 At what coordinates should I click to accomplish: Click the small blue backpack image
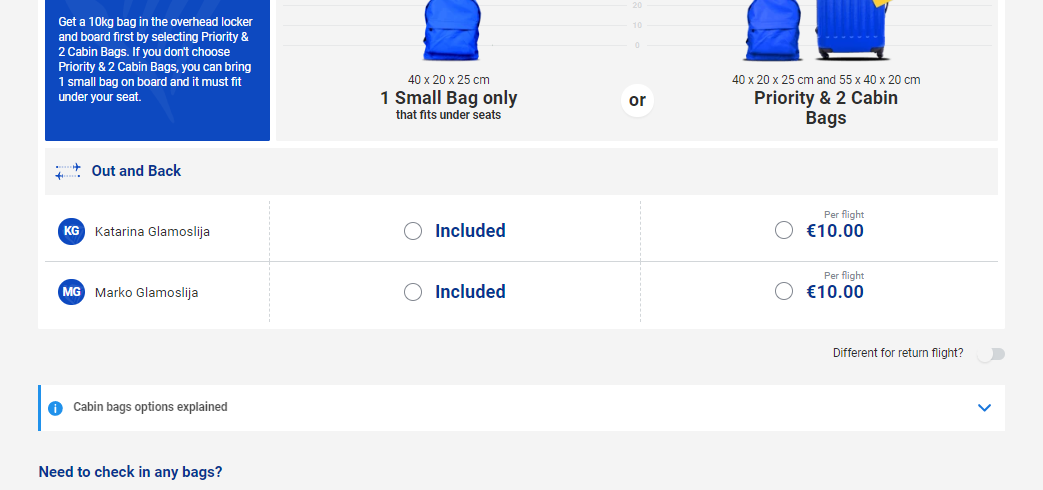pyautogui.click(x=452, y=30)
